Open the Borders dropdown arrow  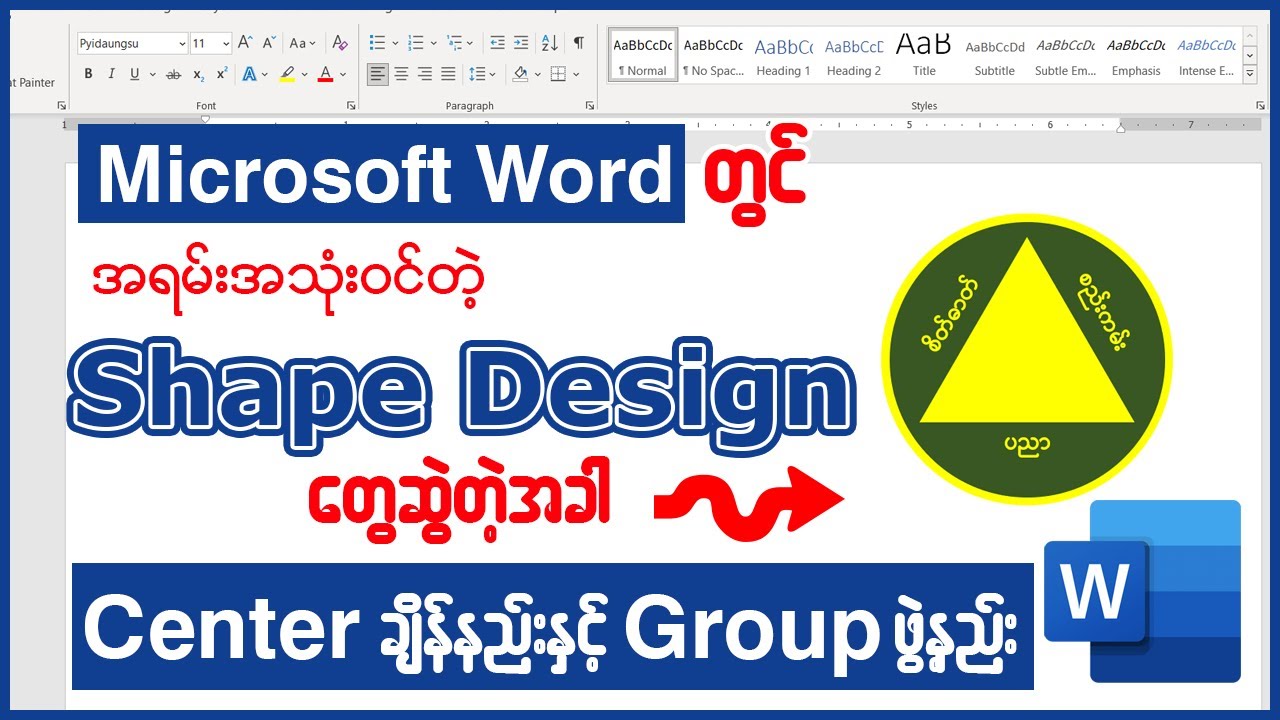575,74
